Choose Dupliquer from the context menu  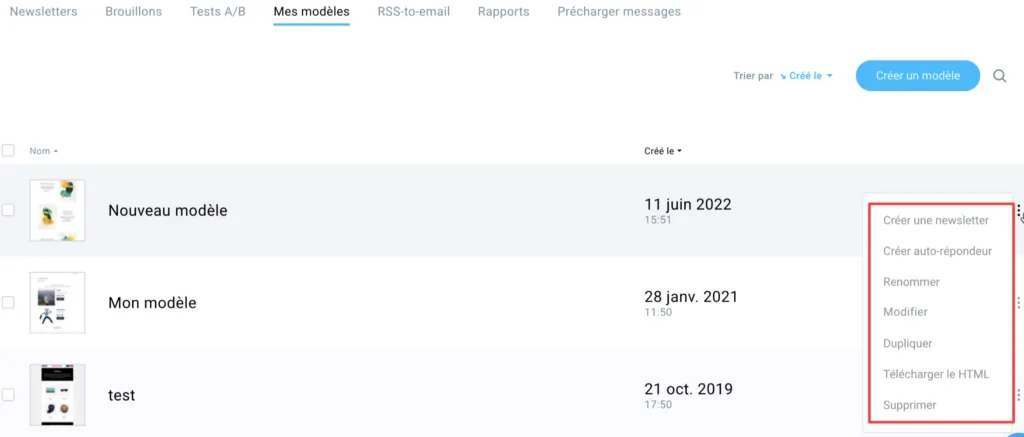coord(907,344)
